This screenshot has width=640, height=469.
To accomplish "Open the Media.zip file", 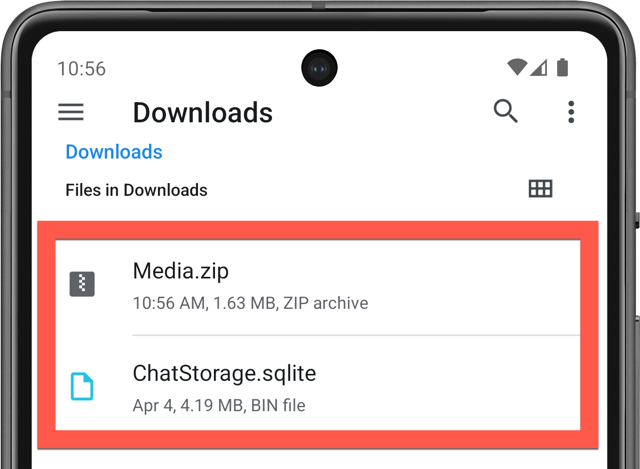I will point(318,287).
